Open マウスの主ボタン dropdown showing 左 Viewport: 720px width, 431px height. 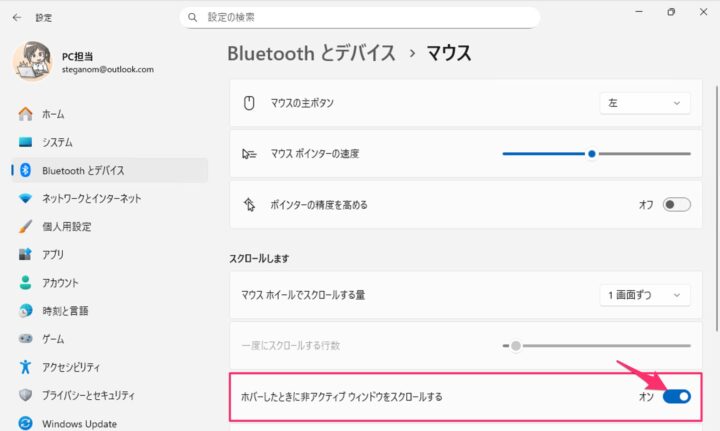coord(645,103)
